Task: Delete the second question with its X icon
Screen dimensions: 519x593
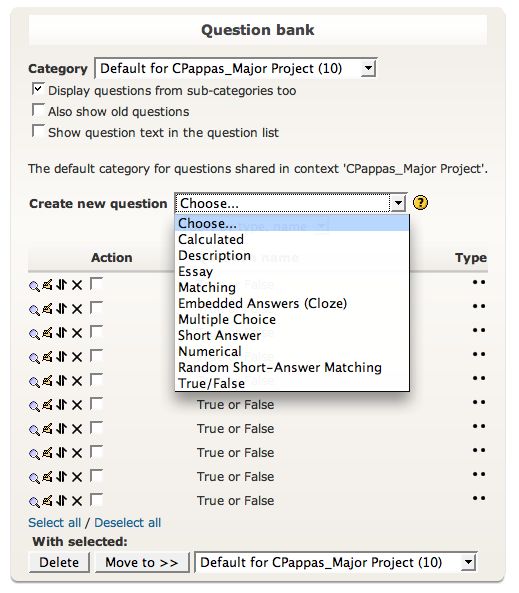Action: 77,309
